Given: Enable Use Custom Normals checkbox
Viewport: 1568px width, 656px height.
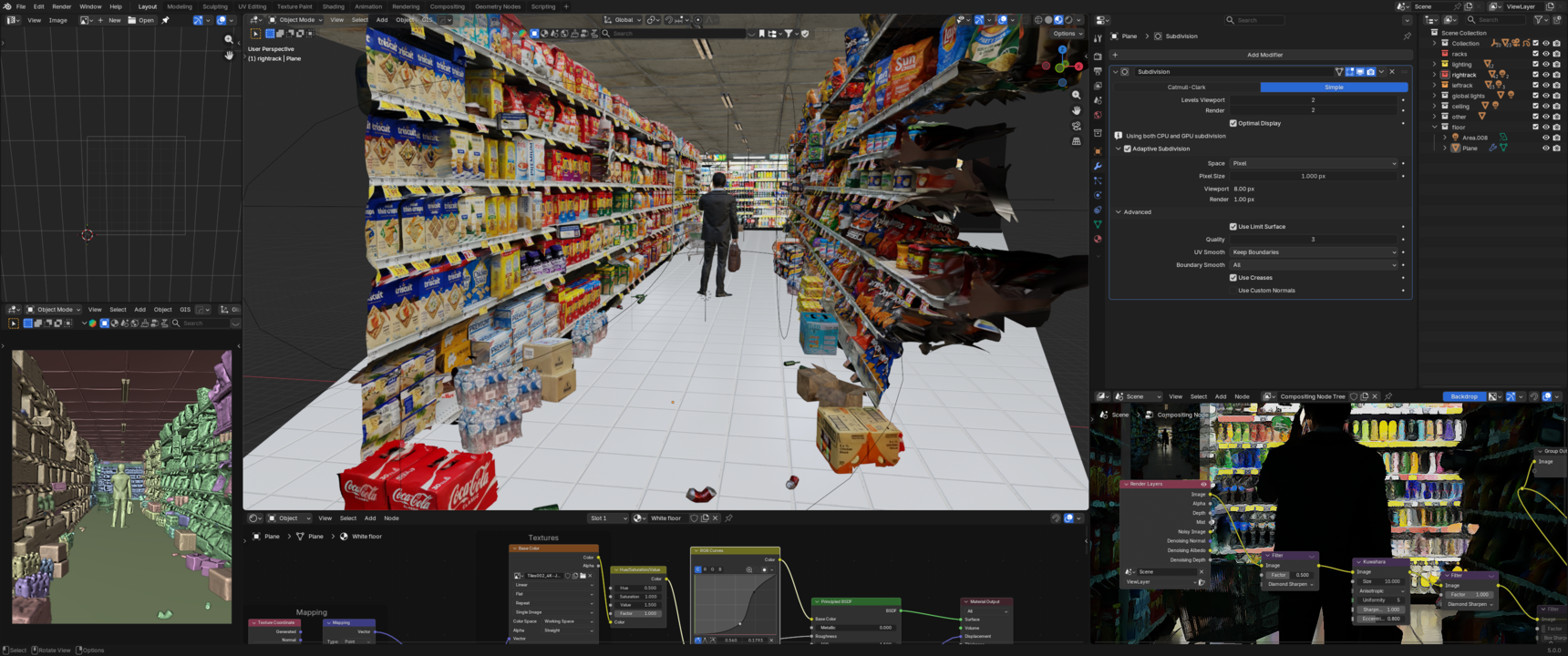Looking at the screenshot, I should (1233, 291).
